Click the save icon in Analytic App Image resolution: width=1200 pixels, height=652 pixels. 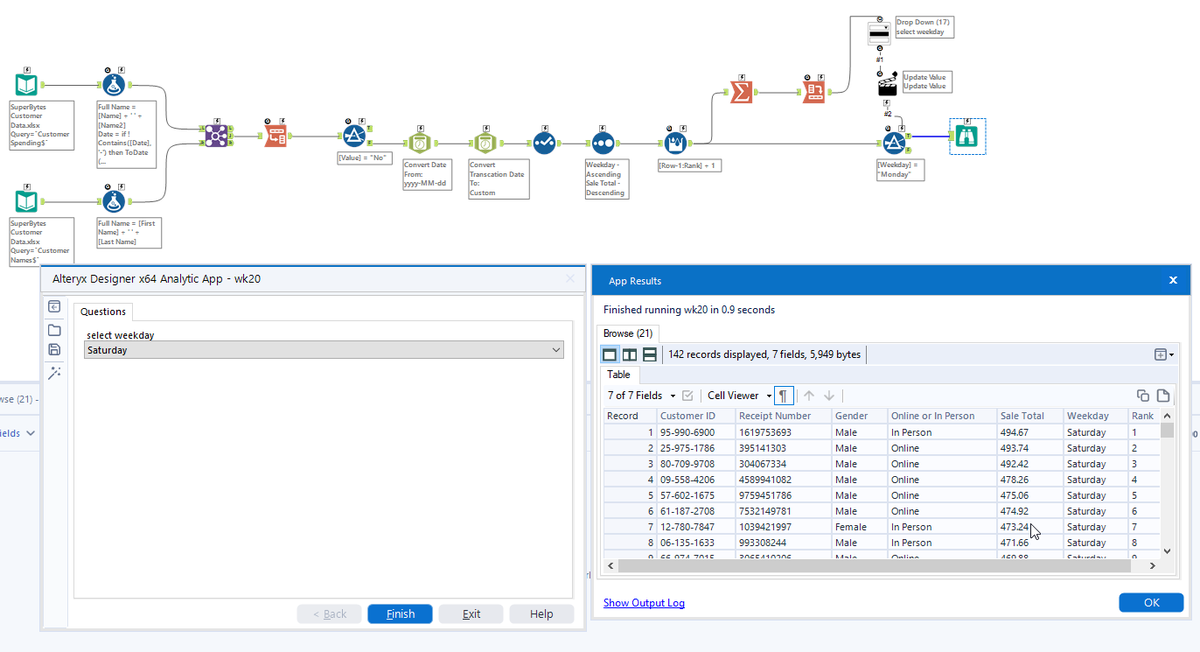(55, 350)
